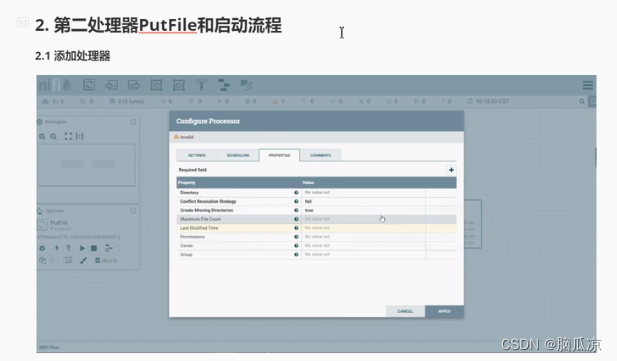Viewport: 617px width, 361px height.
Task: Select the Process Group toolbar icon
Action: tap(156, 85)
